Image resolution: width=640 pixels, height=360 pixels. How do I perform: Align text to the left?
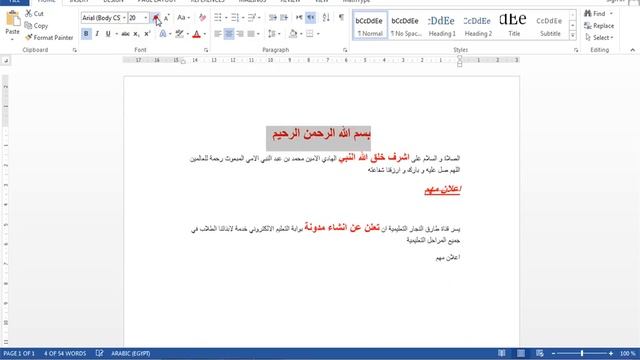point(218,34)
